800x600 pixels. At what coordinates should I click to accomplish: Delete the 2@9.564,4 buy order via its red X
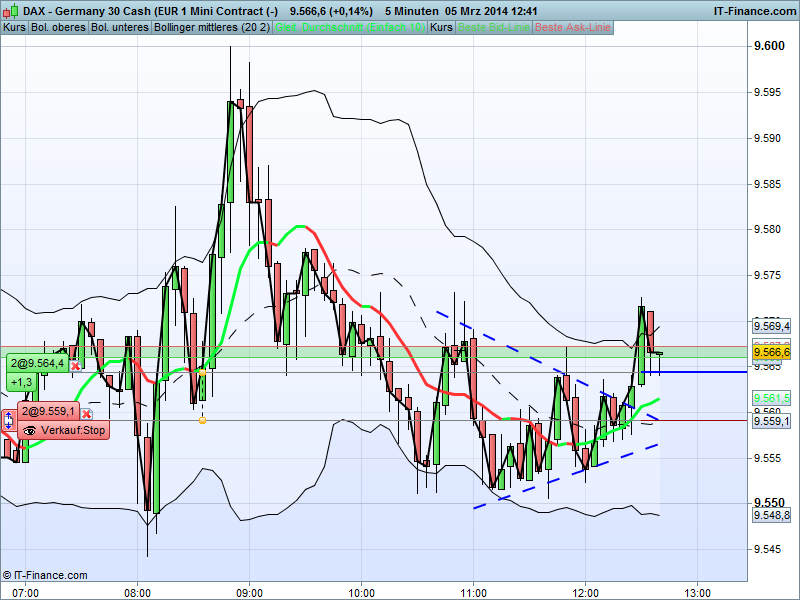pos(75,366)
